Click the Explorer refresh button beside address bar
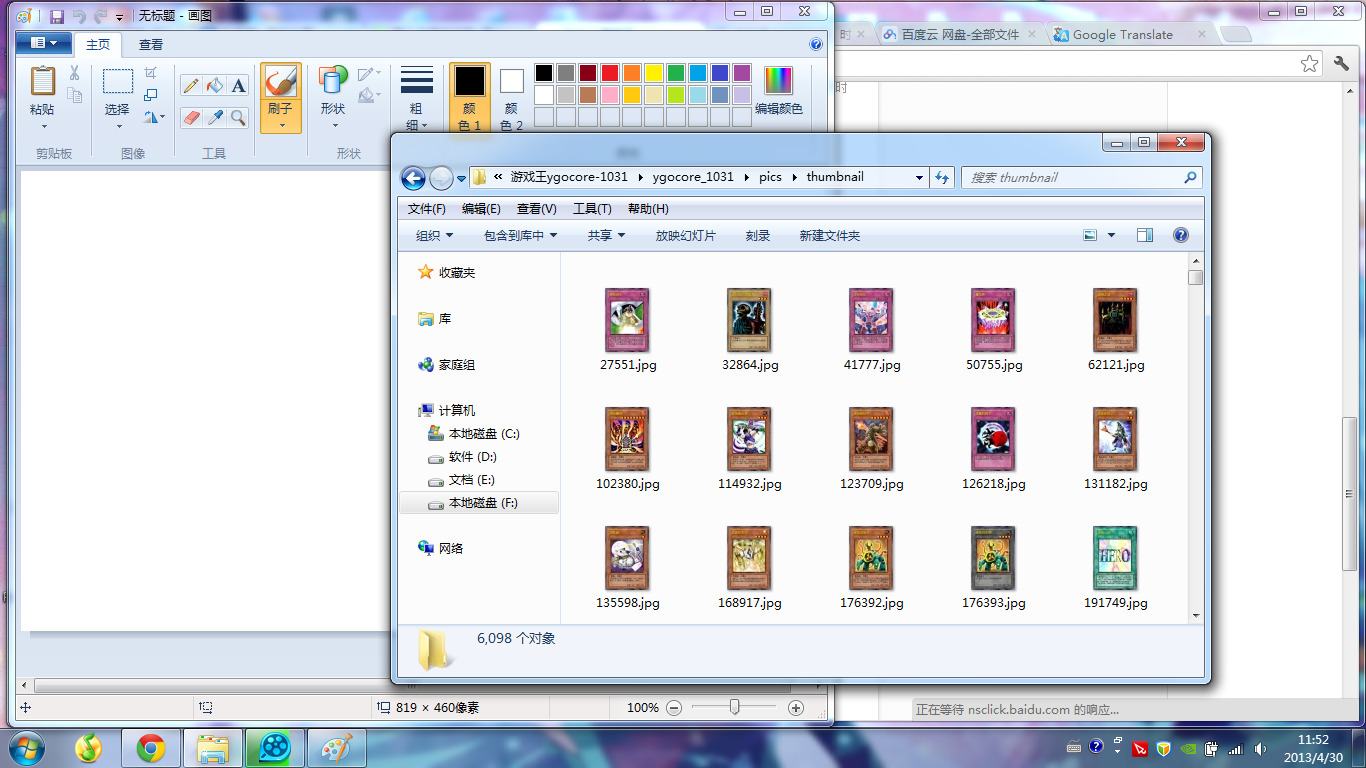The height and width of the screenshot is (768, 1366). coord(942,178)
